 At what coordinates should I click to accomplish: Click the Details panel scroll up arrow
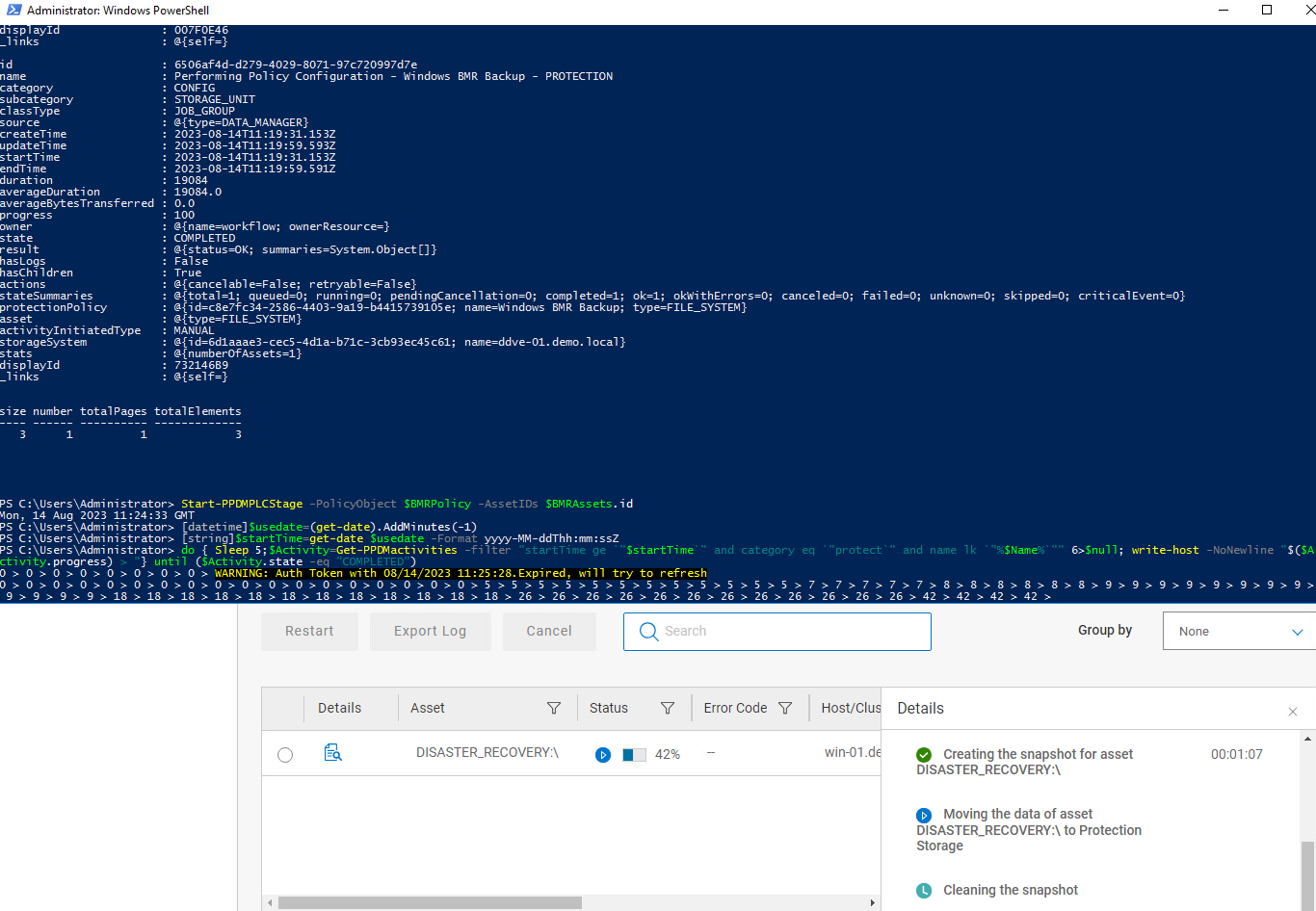pyautogui.click(x=1307, y=739)
